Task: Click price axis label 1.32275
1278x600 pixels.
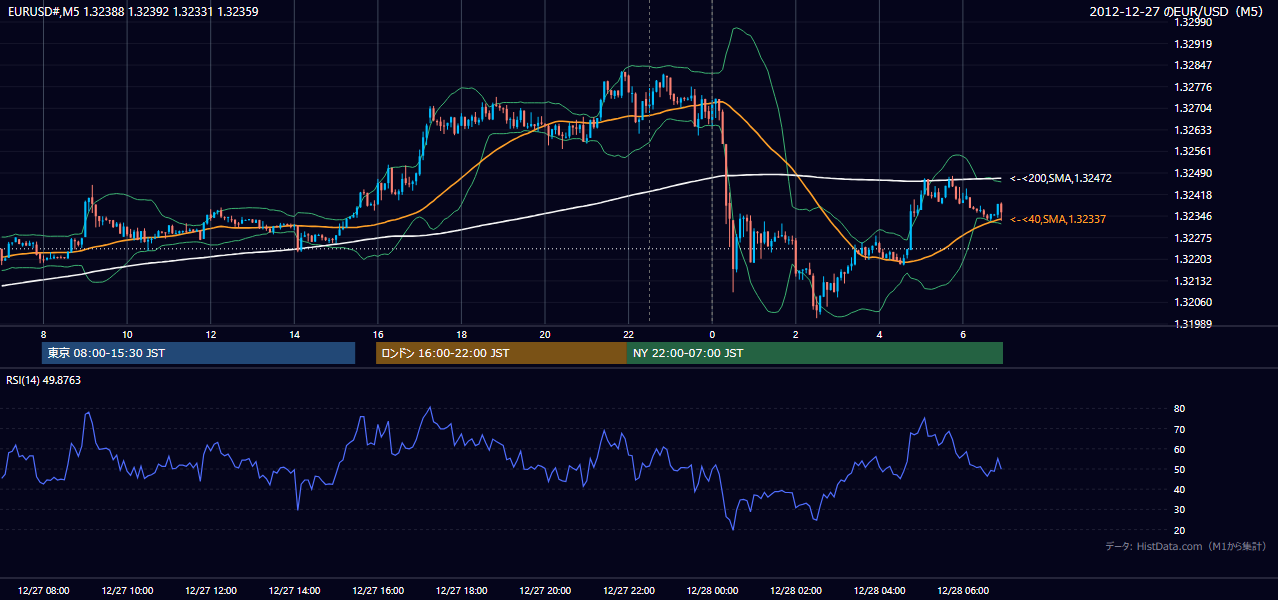Action: (x=1194, y=238)
